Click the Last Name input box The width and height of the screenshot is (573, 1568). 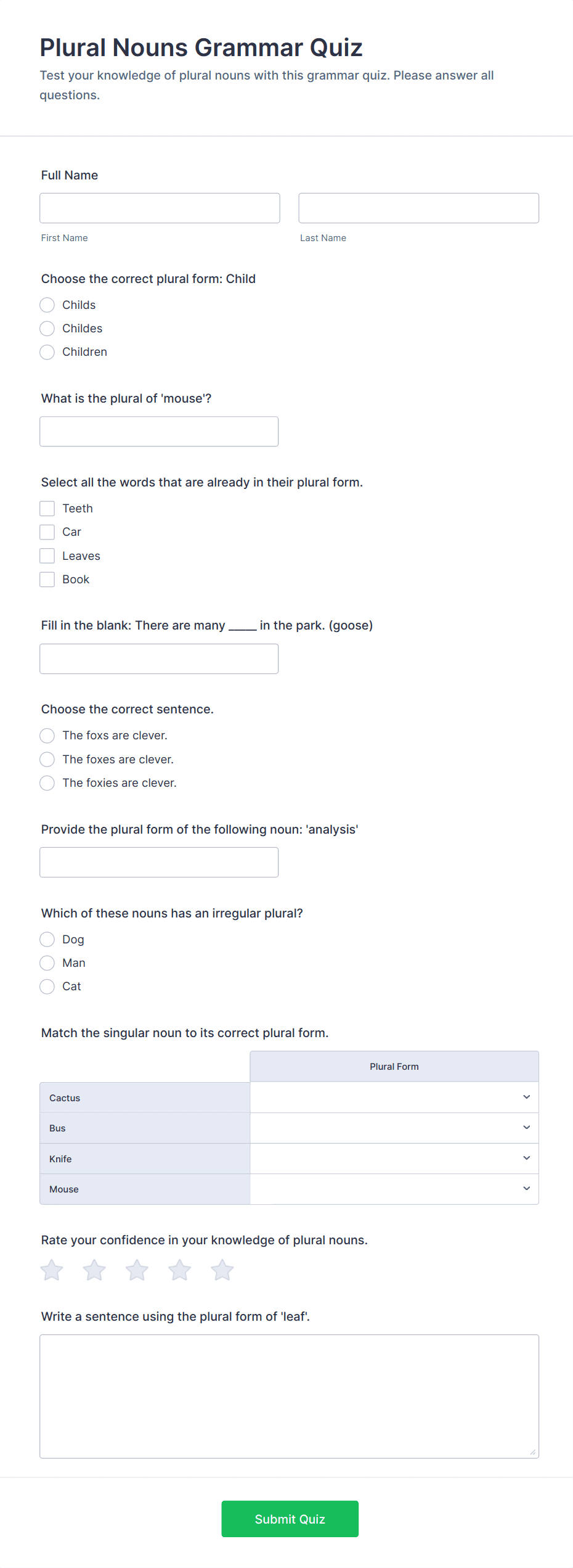pos(418,208)
